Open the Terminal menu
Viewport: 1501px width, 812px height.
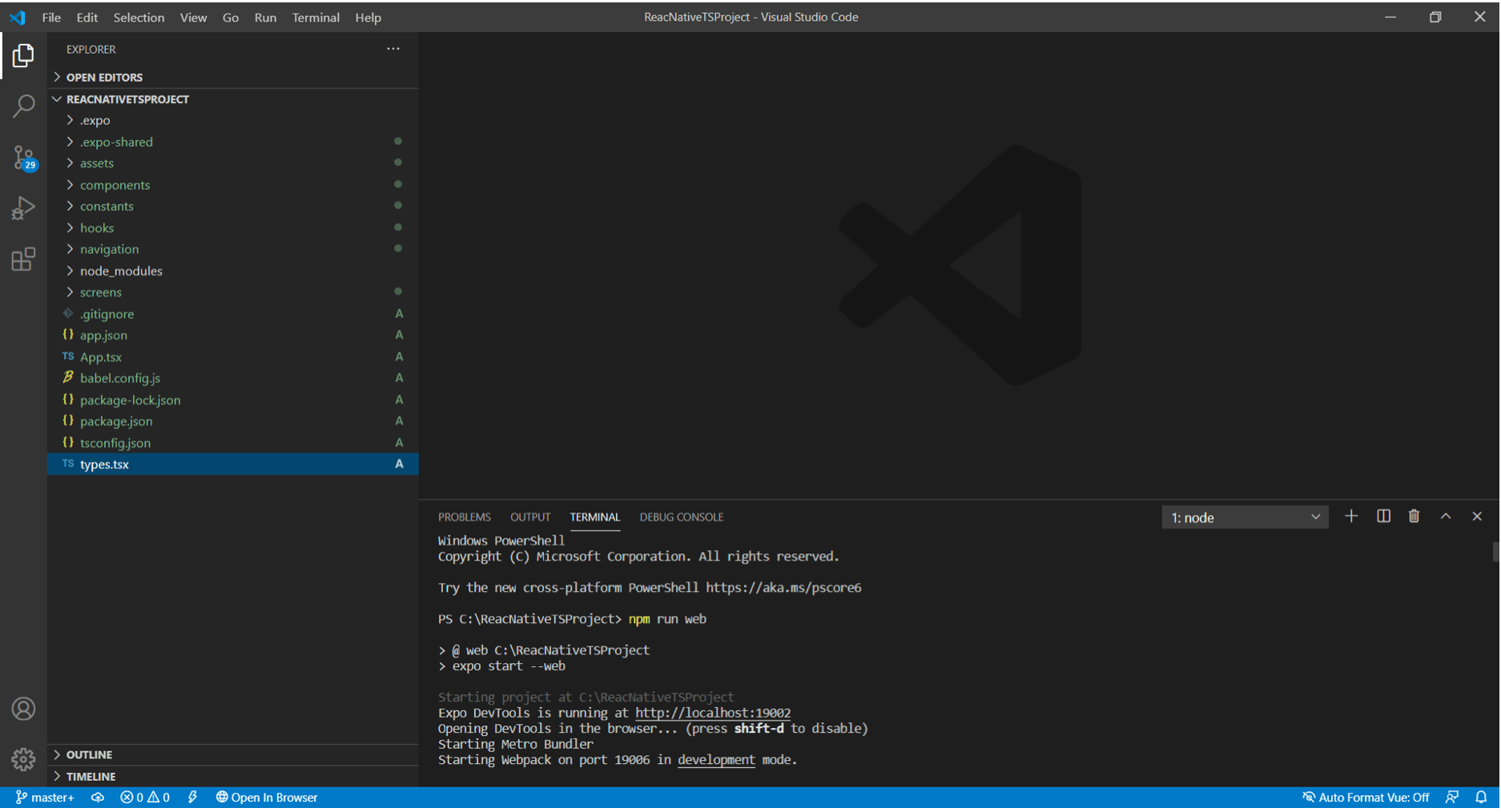316,17
